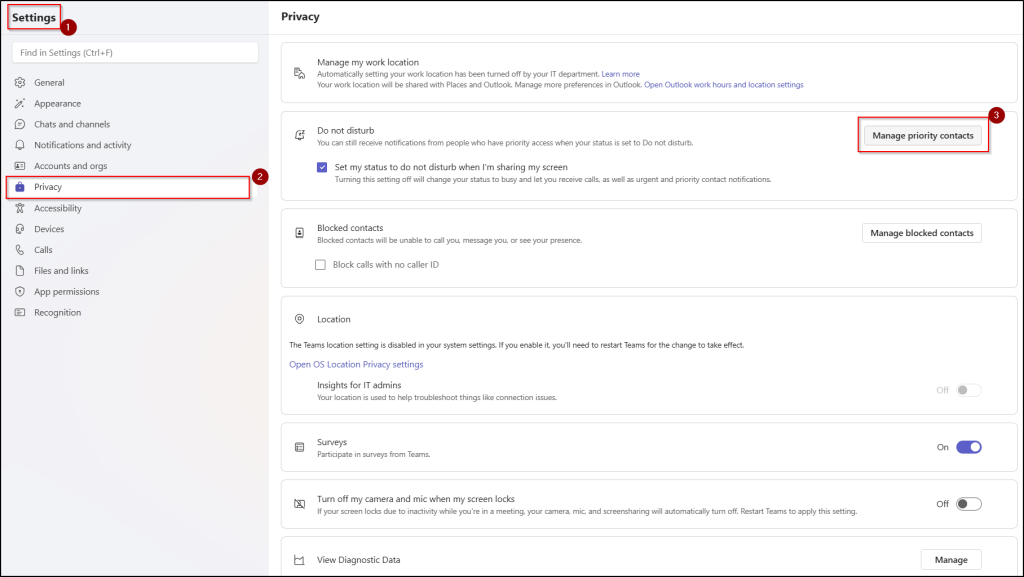The width and height of the screenshot is (1024, 577).
Task: Click the Appearance wand icon
Action: coord(20,103)
